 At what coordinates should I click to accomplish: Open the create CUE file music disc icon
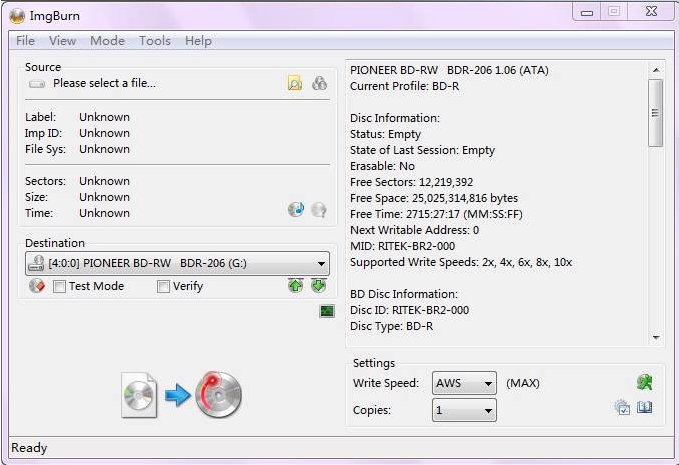click(x=296, y=210)
